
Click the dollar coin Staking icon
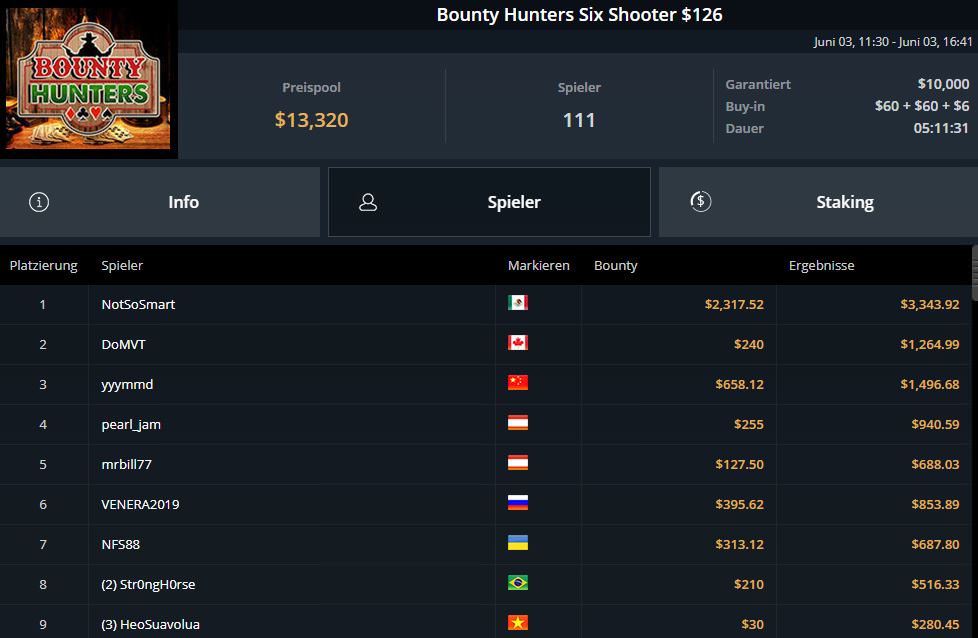tap(700, 202)
